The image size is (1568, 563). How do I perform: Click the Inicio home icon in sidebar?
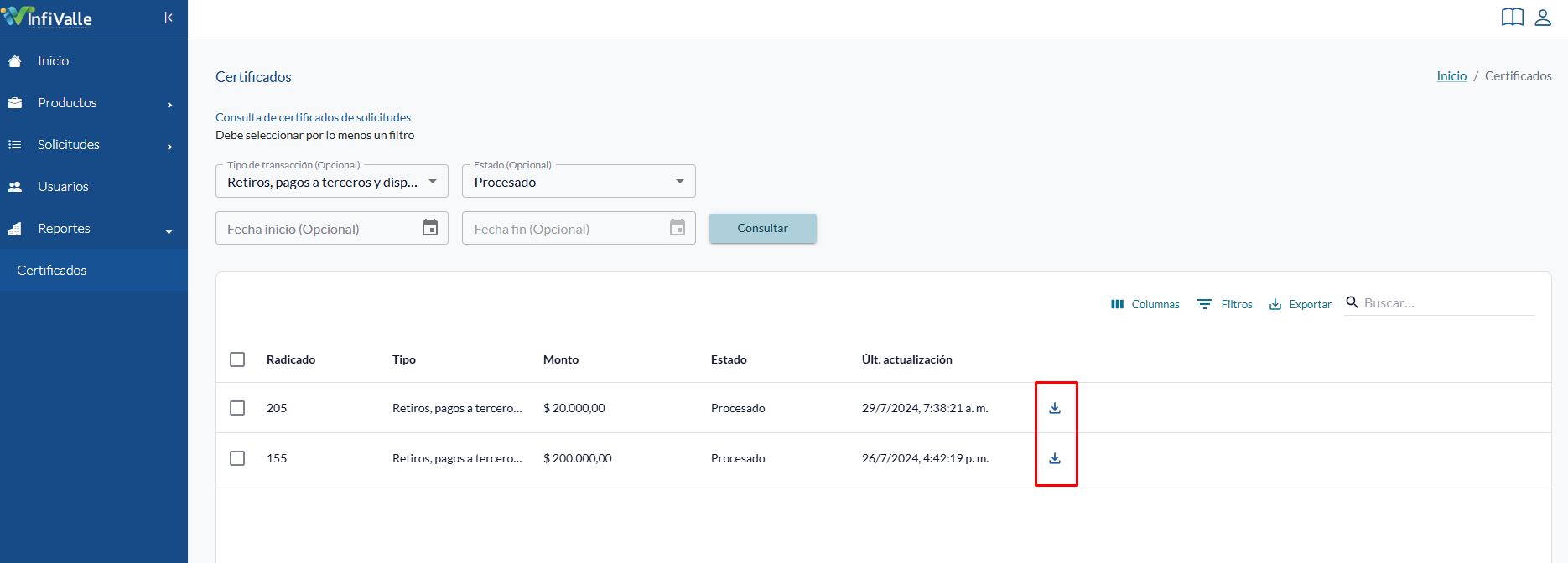14,61
